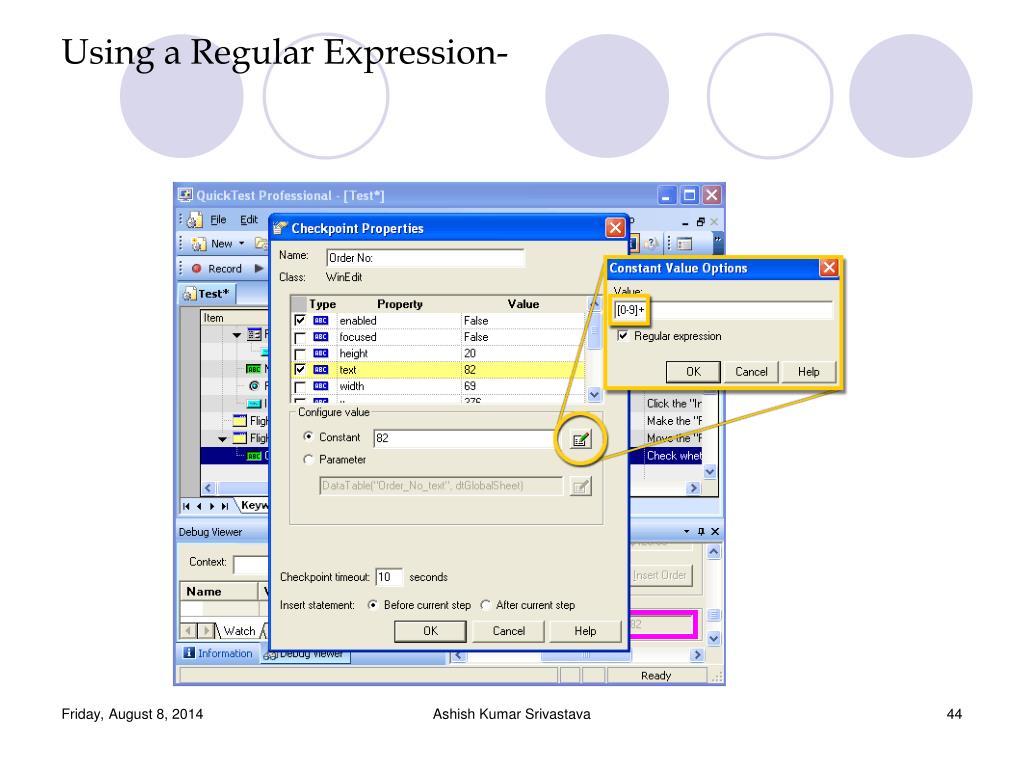Click the ABC type icon for height row
The height and width of the screenshot is (768, 1024).
point(321,353)
